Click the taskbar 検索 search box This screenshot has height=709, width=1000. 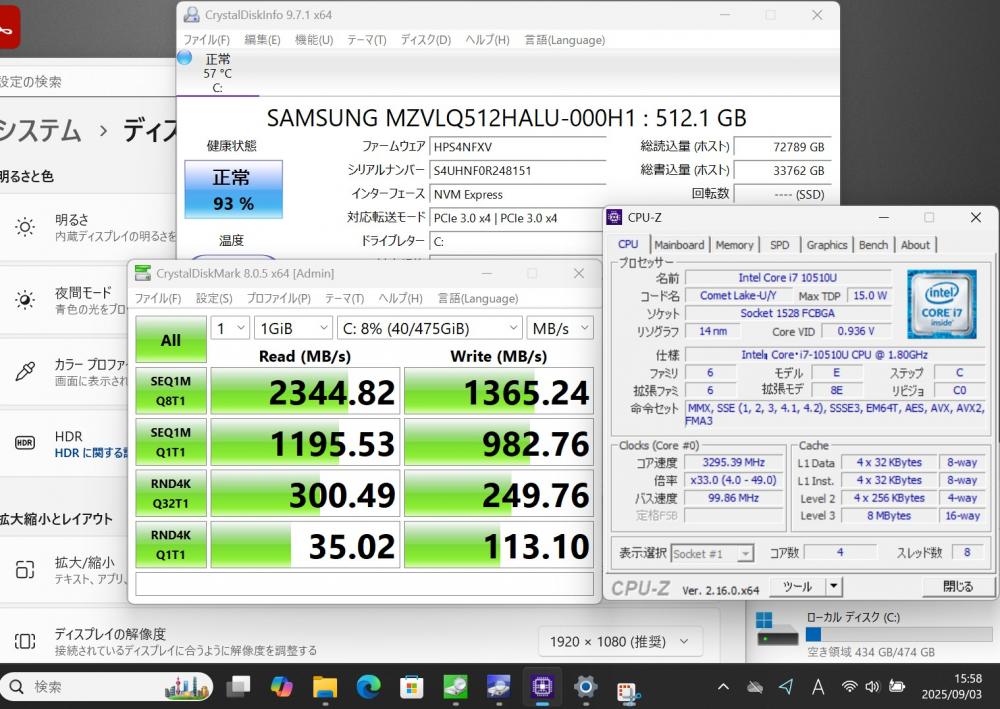[108, 687]
